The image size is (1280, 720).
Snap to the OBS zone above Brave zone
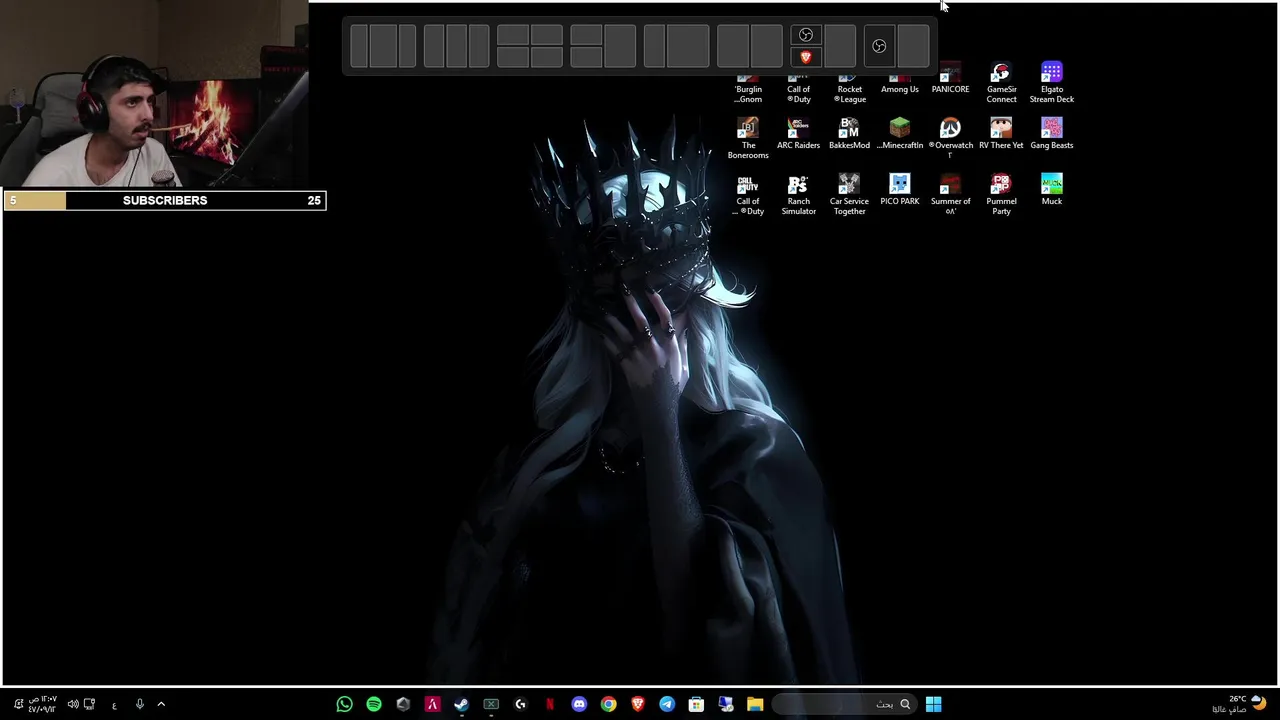click(x=806, y=35)
